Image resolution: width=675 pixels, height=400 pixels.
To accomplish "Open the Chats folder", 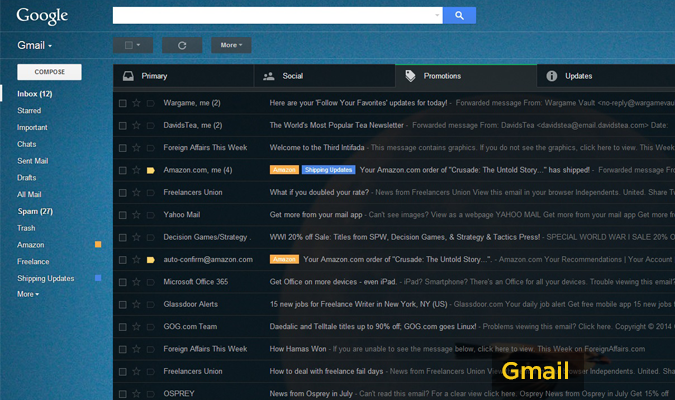I will tap(27, 144).
